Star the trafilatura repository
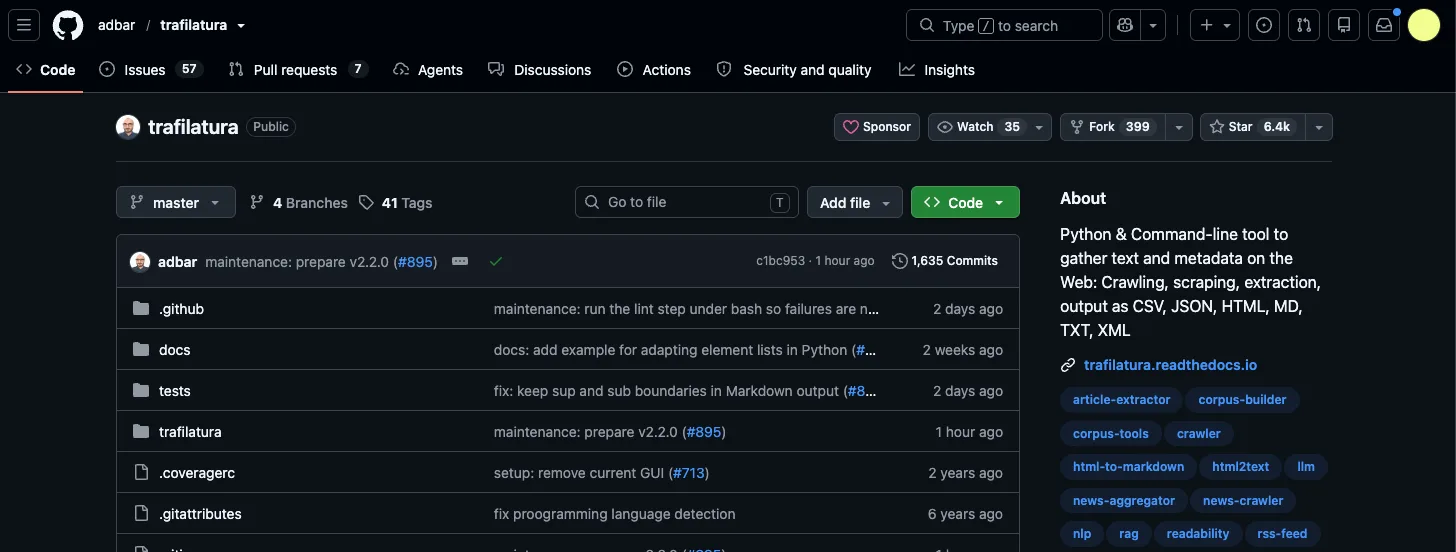Image resolution: width=1456 pixels, height=552 pixels. point(1254,127)
